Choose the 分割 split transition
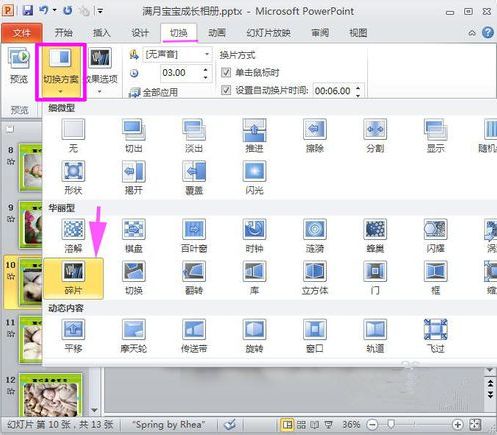This screenshot has width=497, height=435. pyautogui.click(x=375, y=136)
